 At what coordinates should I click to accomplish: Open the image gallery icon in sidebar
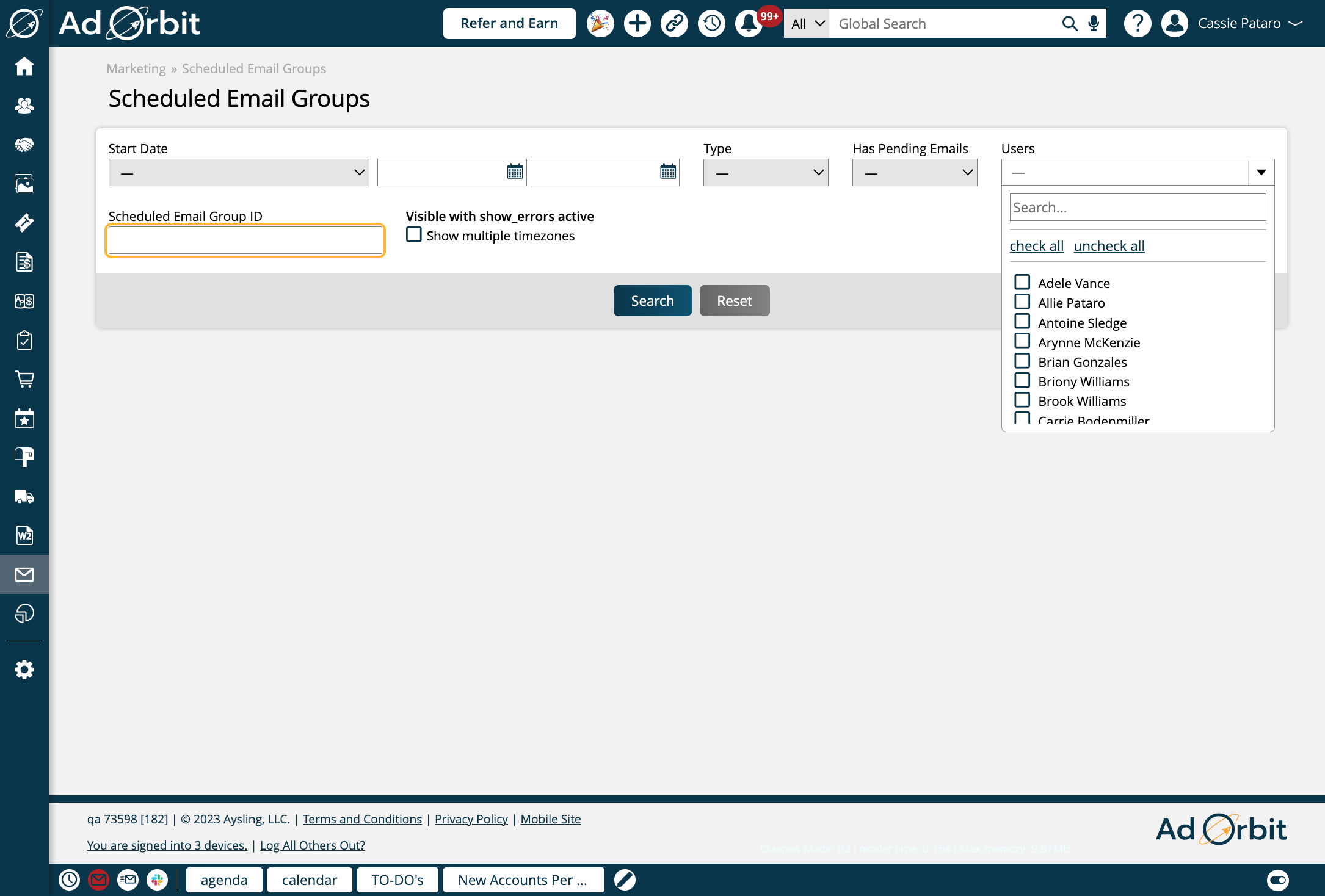pyautogui.click(x=24, y=184)
